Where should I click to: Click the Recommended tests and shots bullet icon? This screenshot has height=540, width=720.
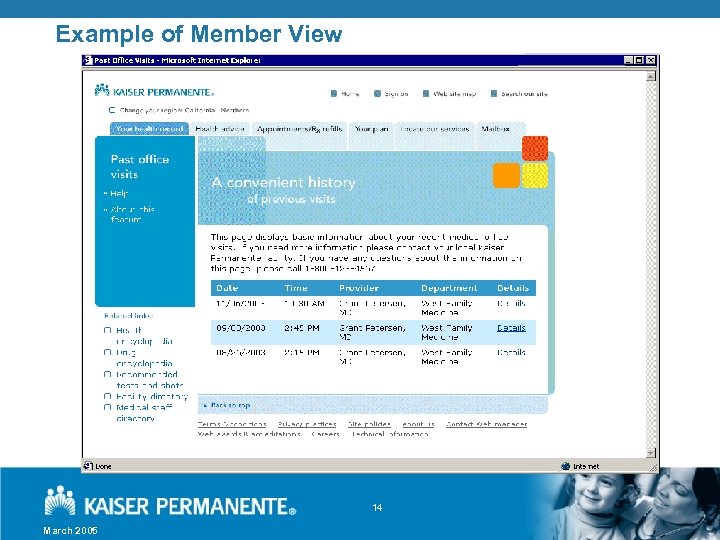(x=107, y=374)
